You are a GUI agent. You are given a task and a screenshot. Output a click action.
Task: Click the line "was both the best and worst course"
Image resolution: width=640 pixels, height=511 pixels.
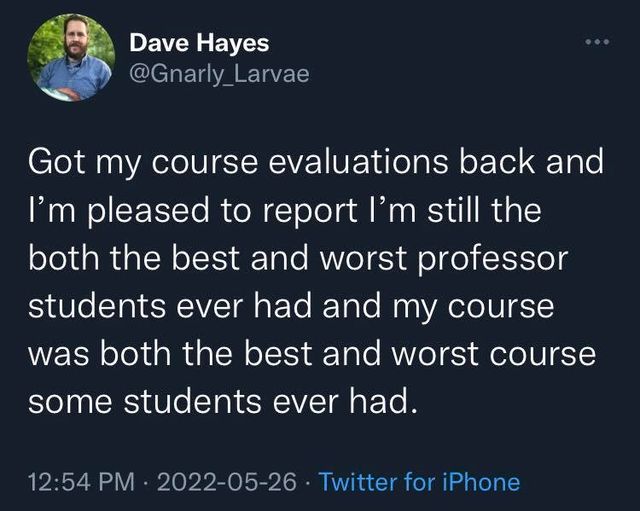pyautogui.click(x=312, y=354)
